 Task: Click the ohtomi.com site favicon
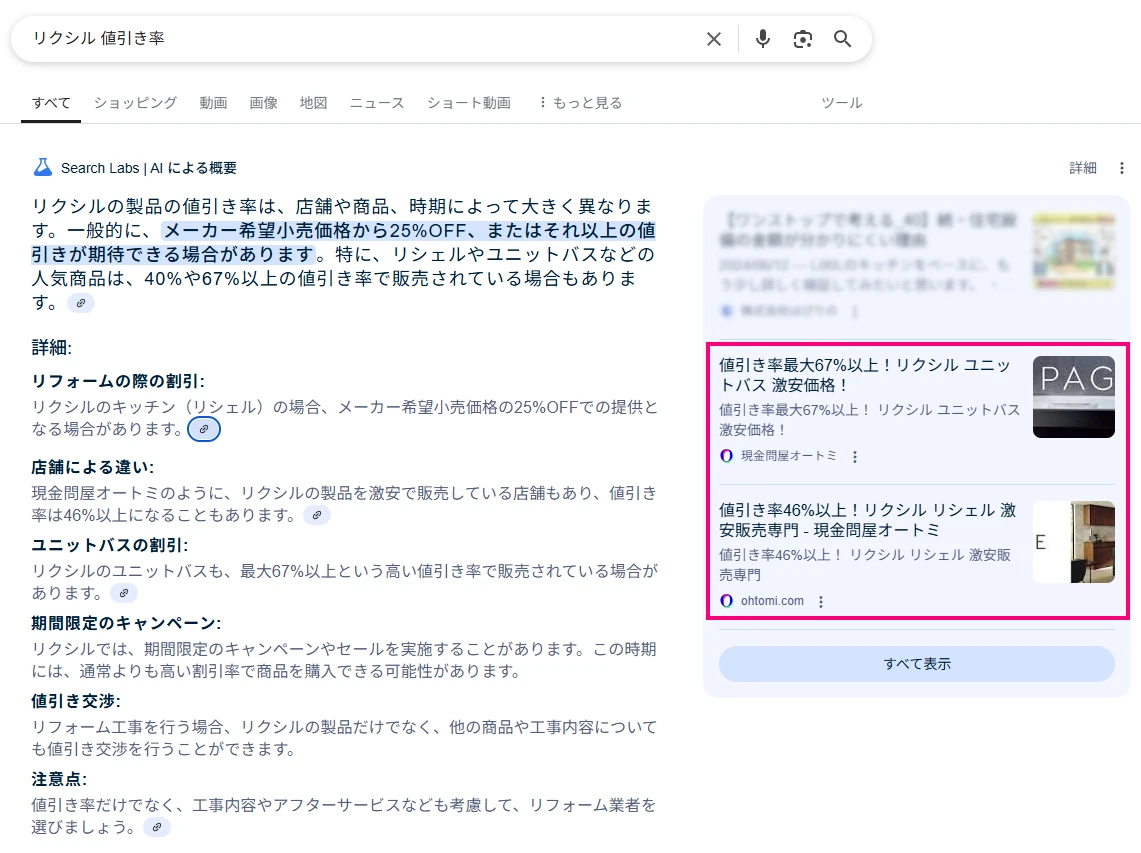pyautogui.click(x=726, y=600)
